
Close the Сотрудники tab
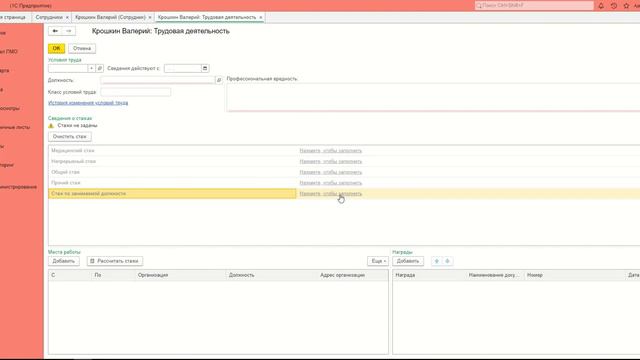click(67, 17)
